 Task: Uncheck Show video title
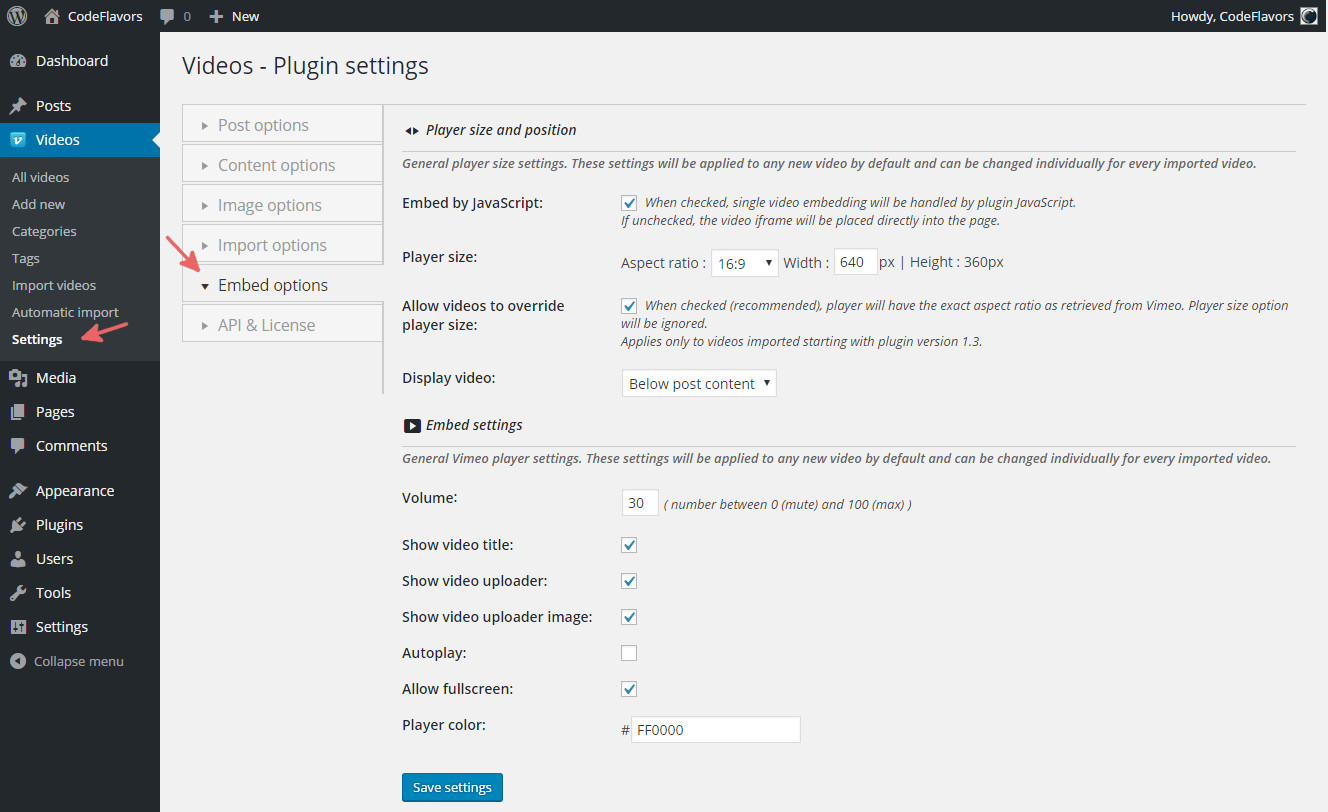[629, 545]
